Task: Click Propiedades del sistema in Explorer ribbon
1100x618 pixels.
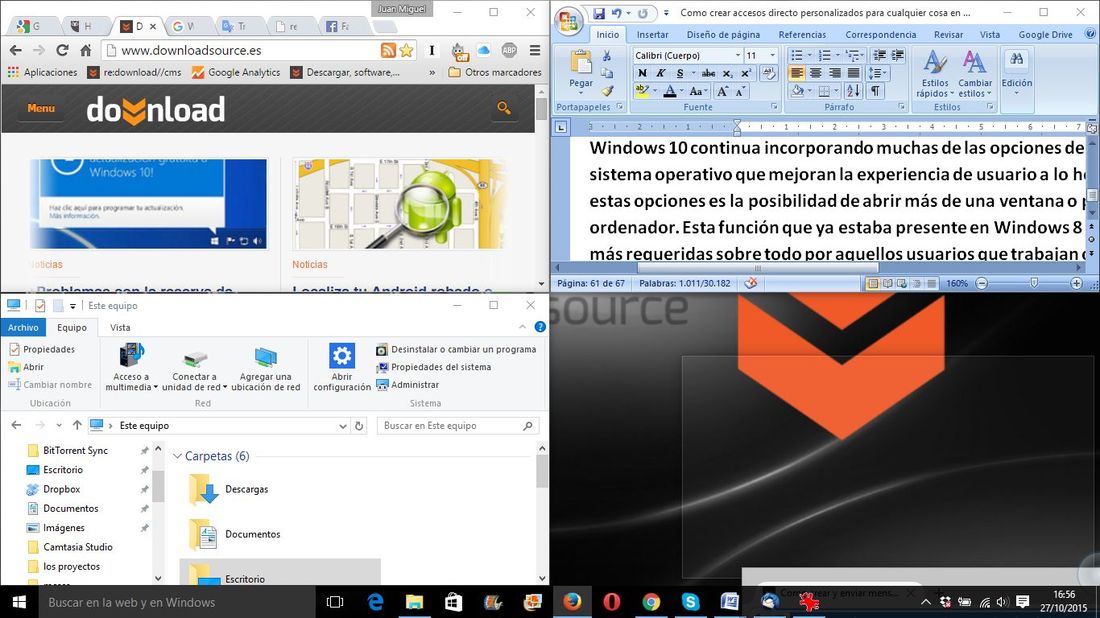Action: 434,367
